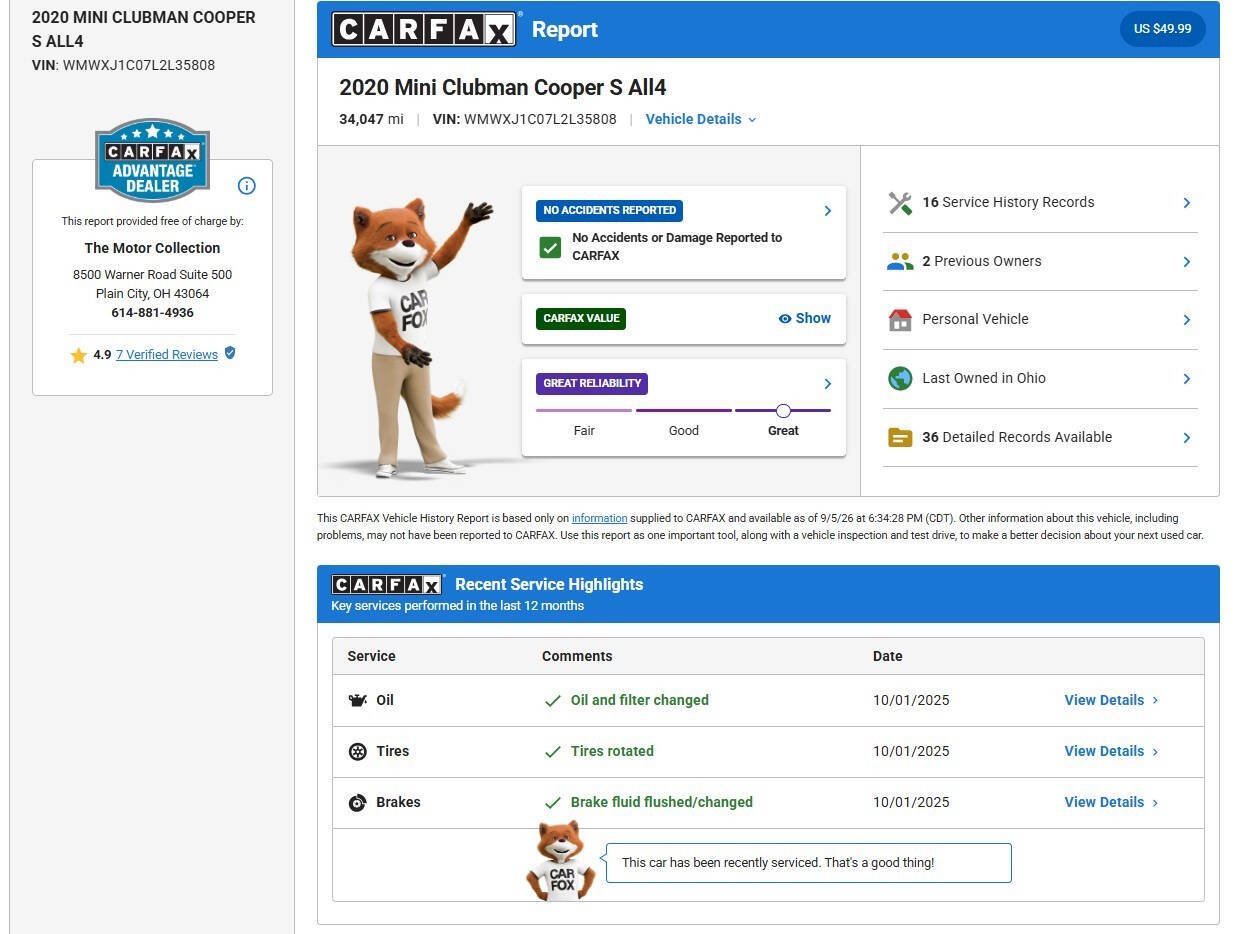Open the 7 Verified Reviews link
The width and height of the screenshot is (1235, 934).
[167, 354]
